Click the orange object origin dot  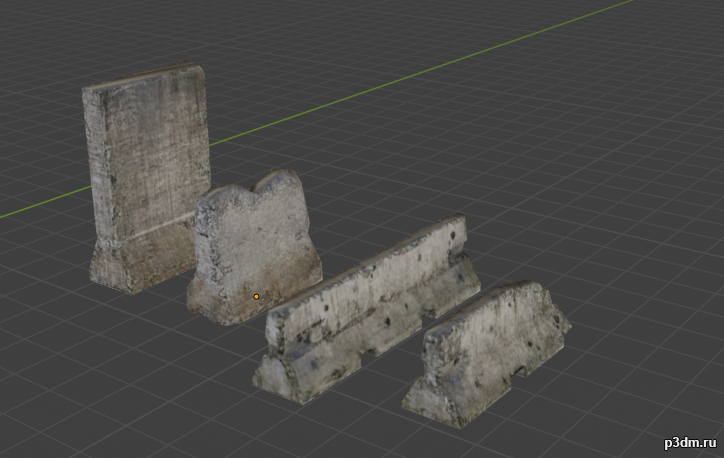coord(256,297)
